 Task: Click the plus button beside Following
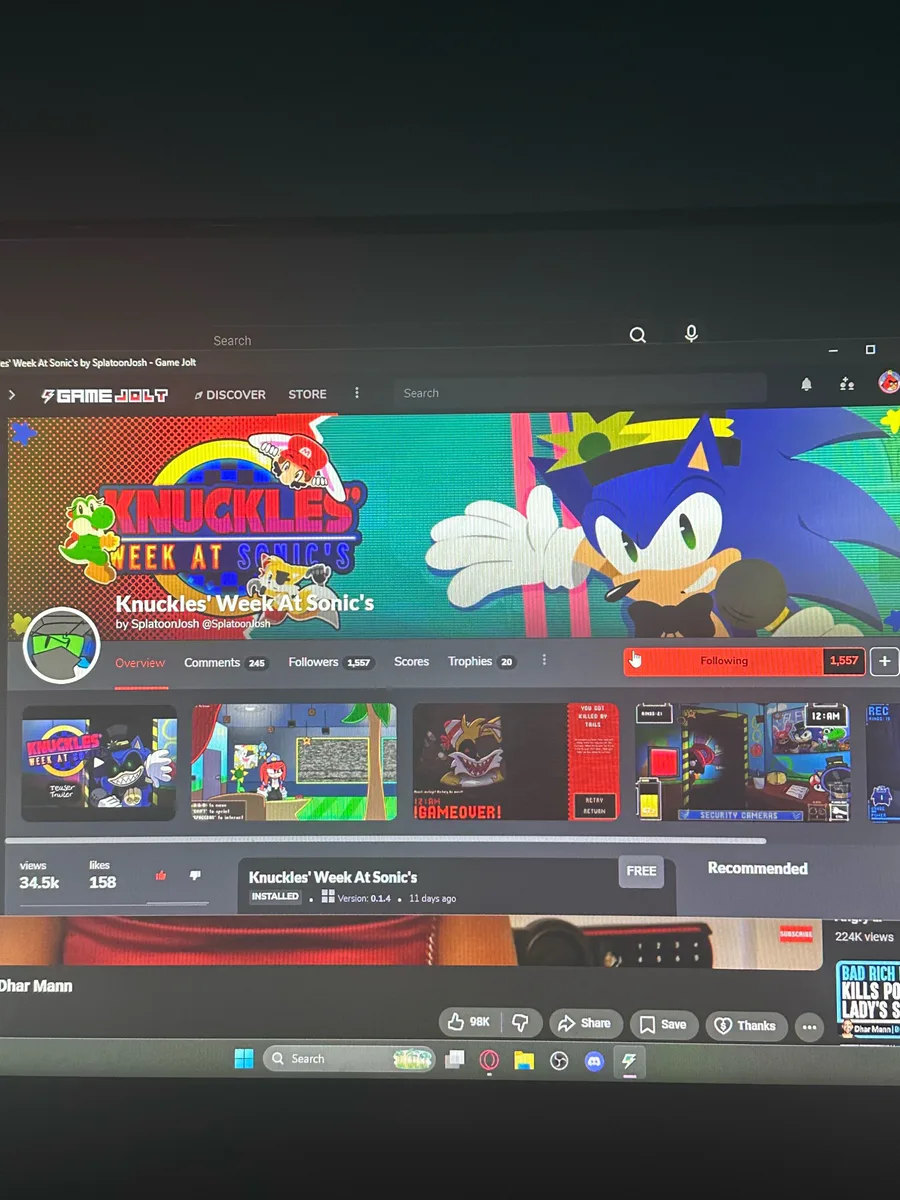(x=884, y=661)
